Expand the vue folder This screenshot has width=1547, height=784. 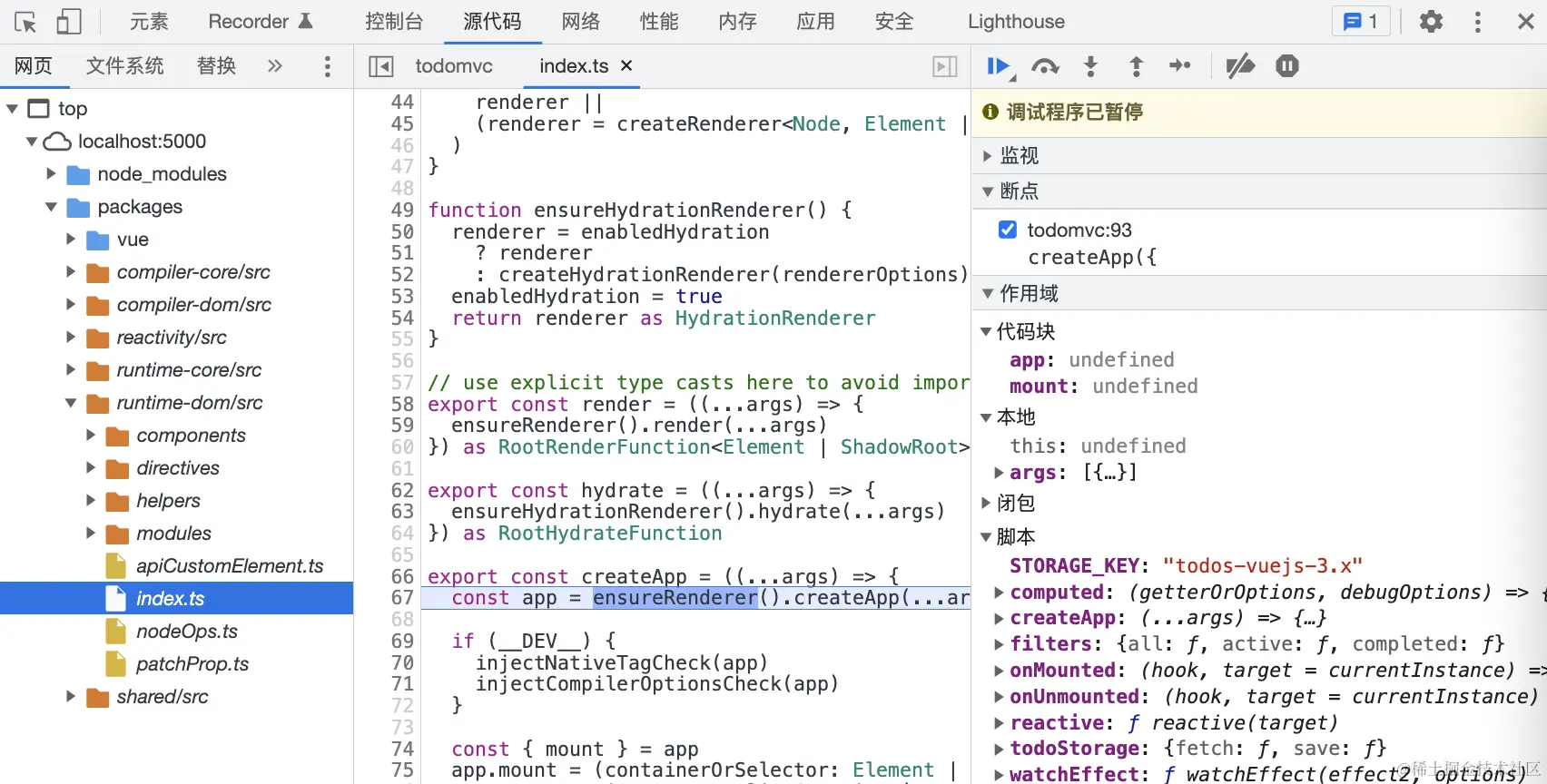coord(72,240)
